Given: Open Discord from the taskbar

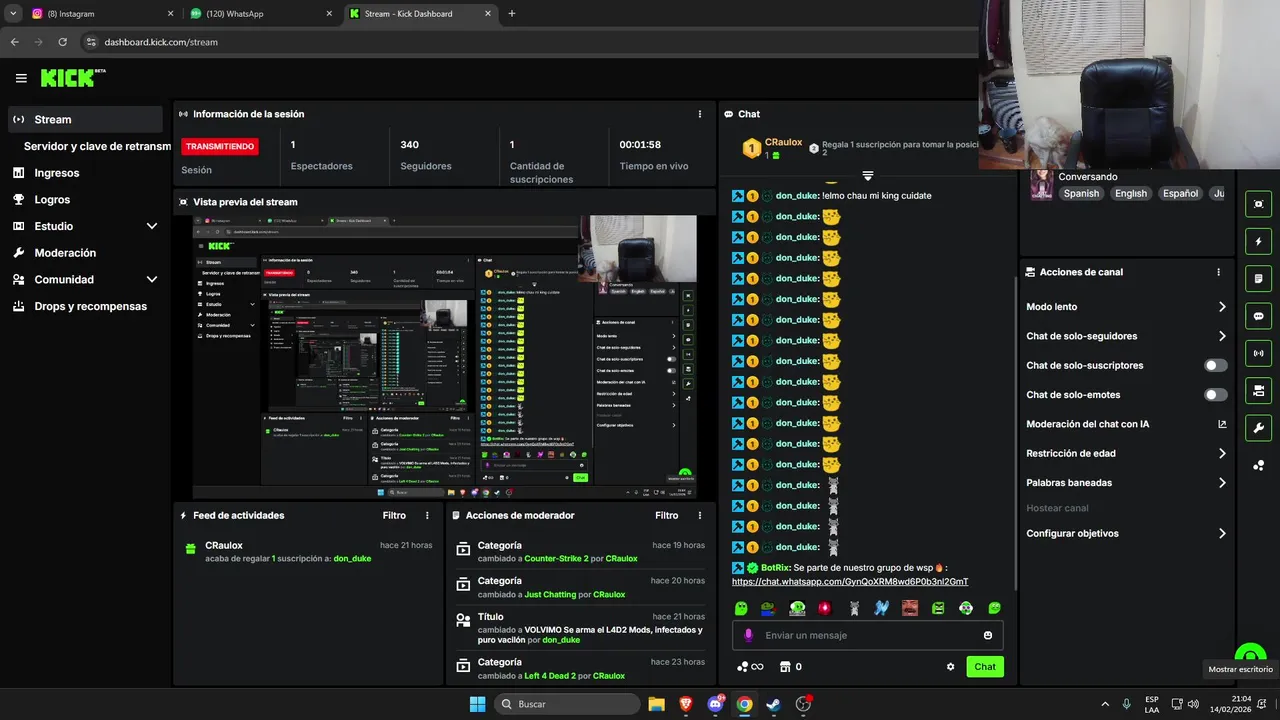Looking at the screenshot, I should pyautogui.click(x=715, y=704).
